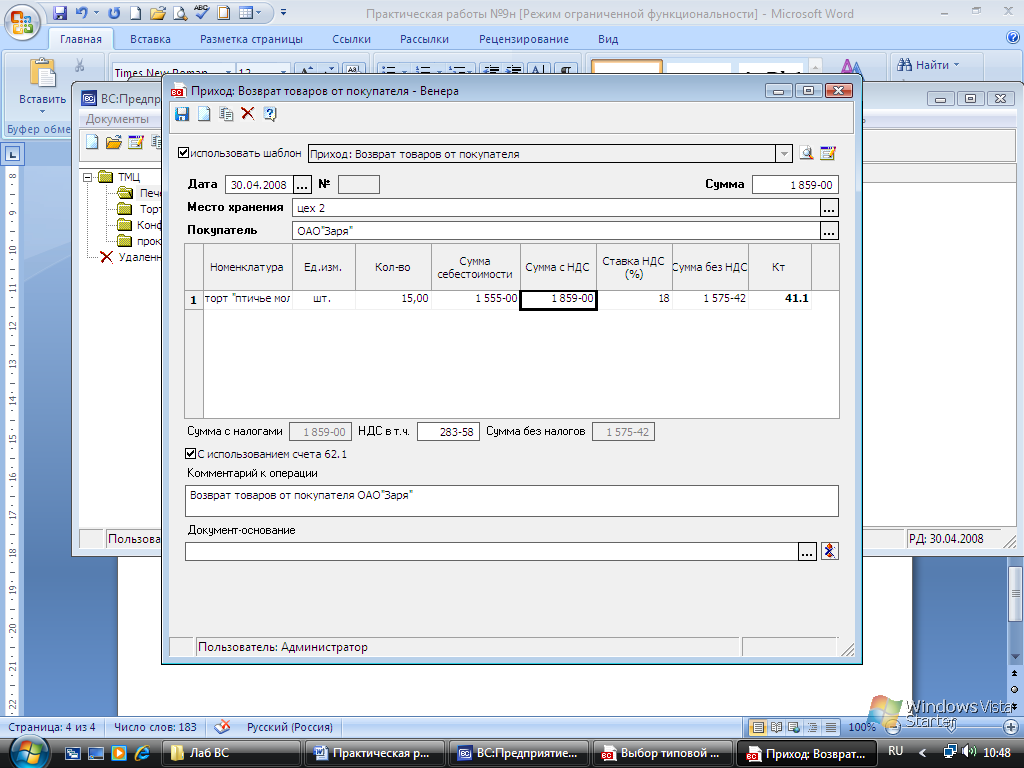1024x768 pixels.
Task: Switch to Выбор типовой taskbar window
Action: (x=662, y=753)
